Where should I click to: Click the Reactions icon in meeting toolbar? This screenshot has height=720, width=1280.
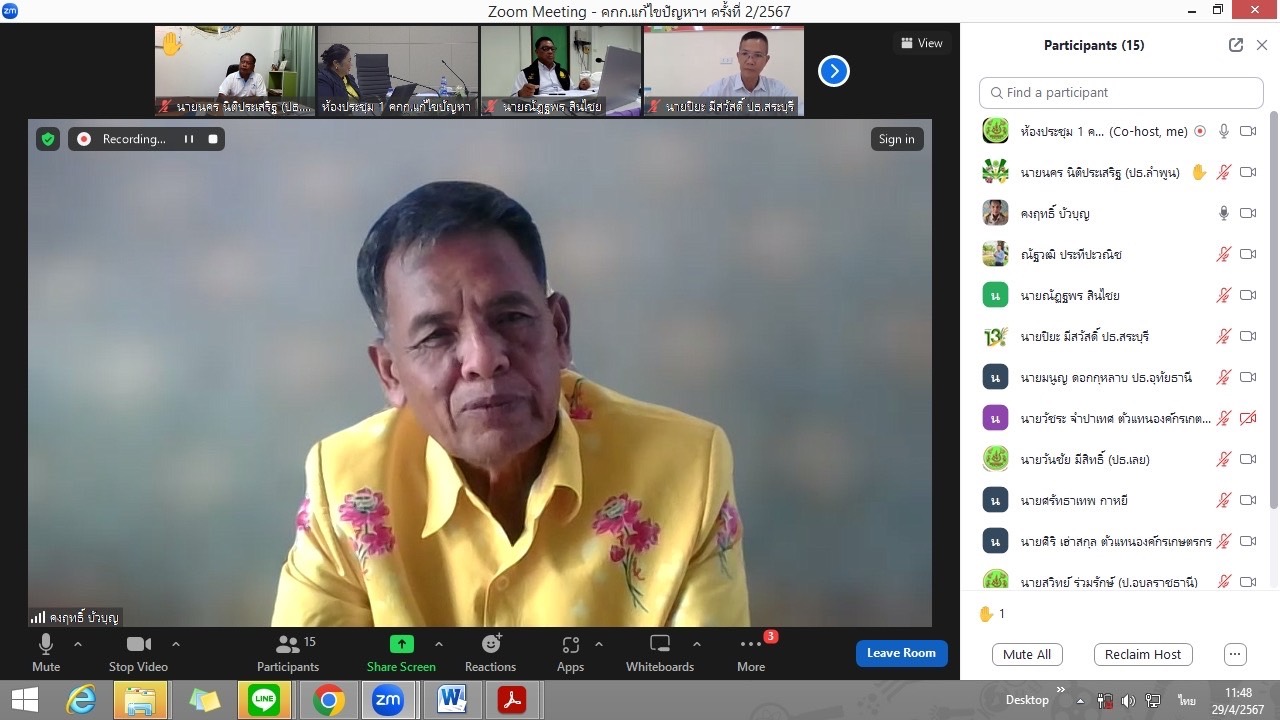[x=490, y=645]
